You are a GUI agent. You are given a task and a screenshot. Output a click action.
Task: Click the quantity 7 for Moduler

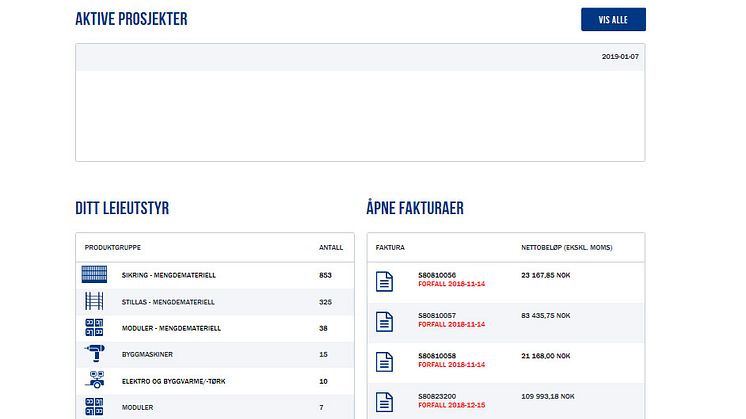pos(322,408)
